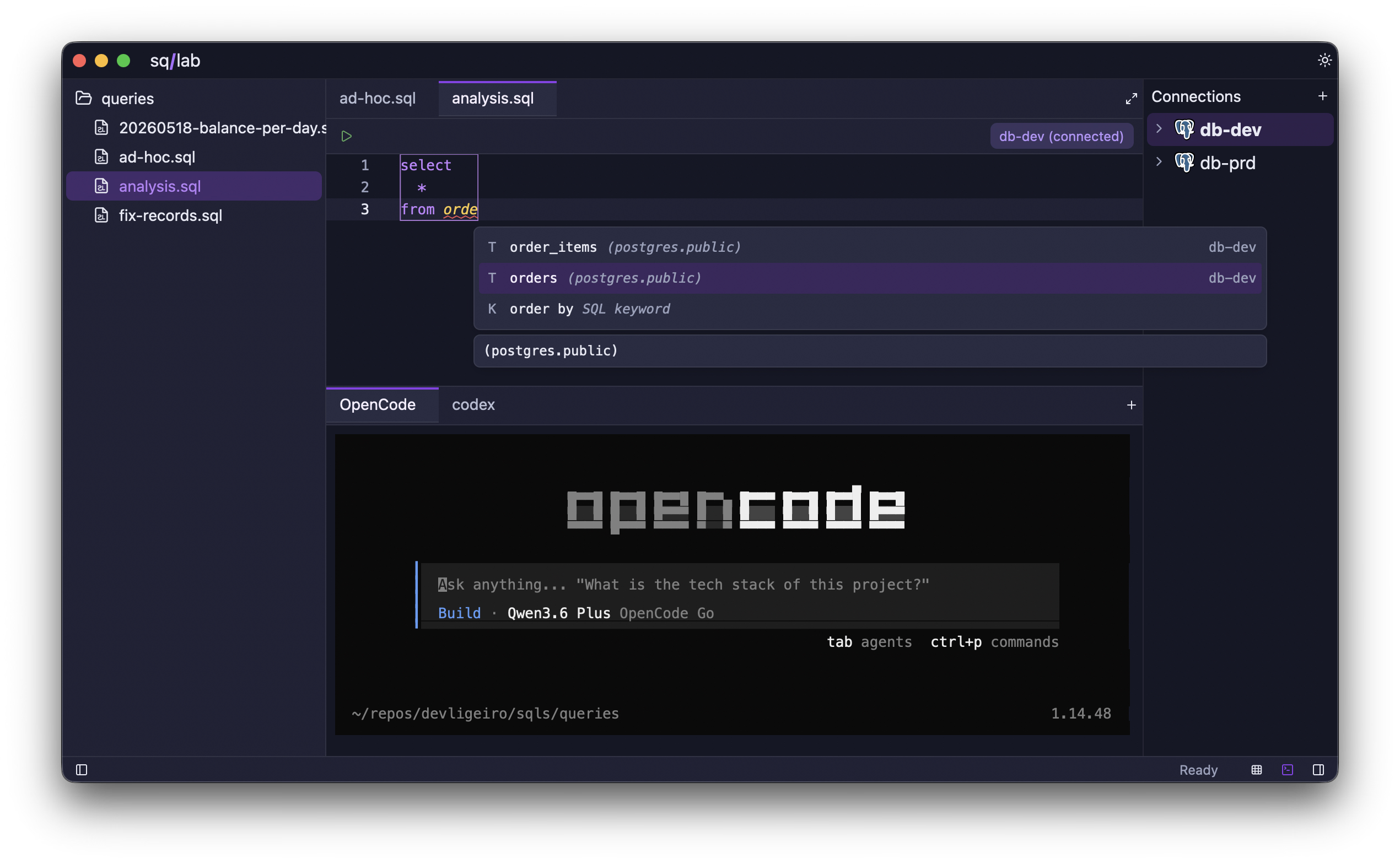1400x864 pixels.
Task: Click line number 2 in editor gutter
Action: [x=364, y=187]
